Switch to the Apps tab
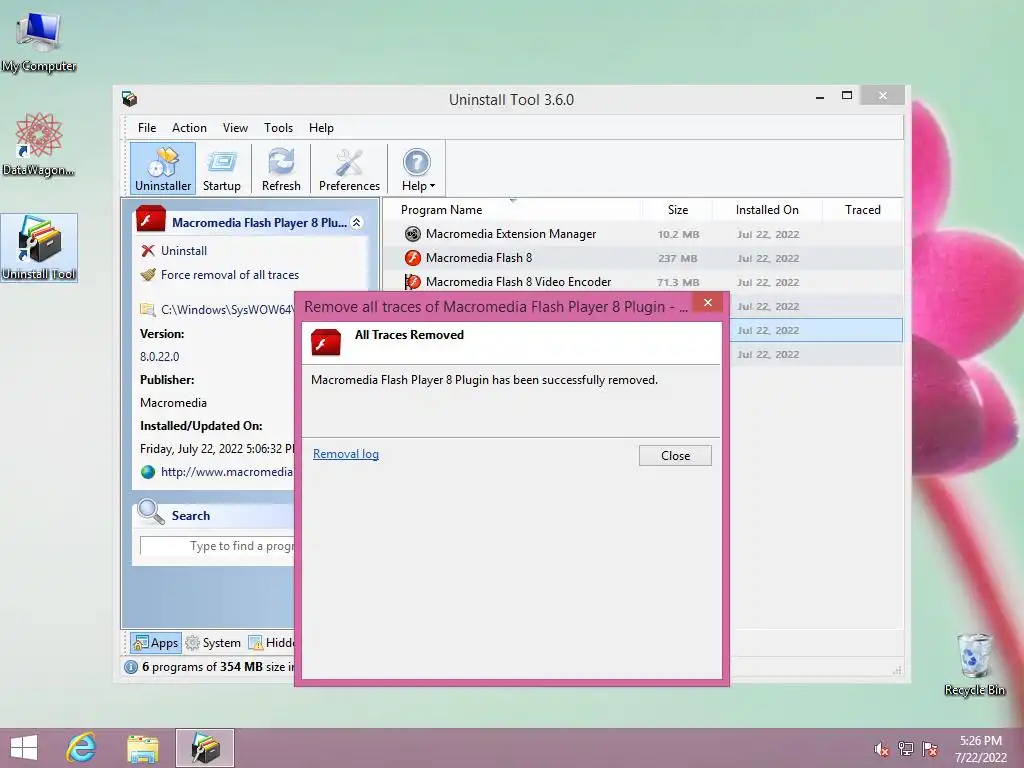 click(155, 643)
